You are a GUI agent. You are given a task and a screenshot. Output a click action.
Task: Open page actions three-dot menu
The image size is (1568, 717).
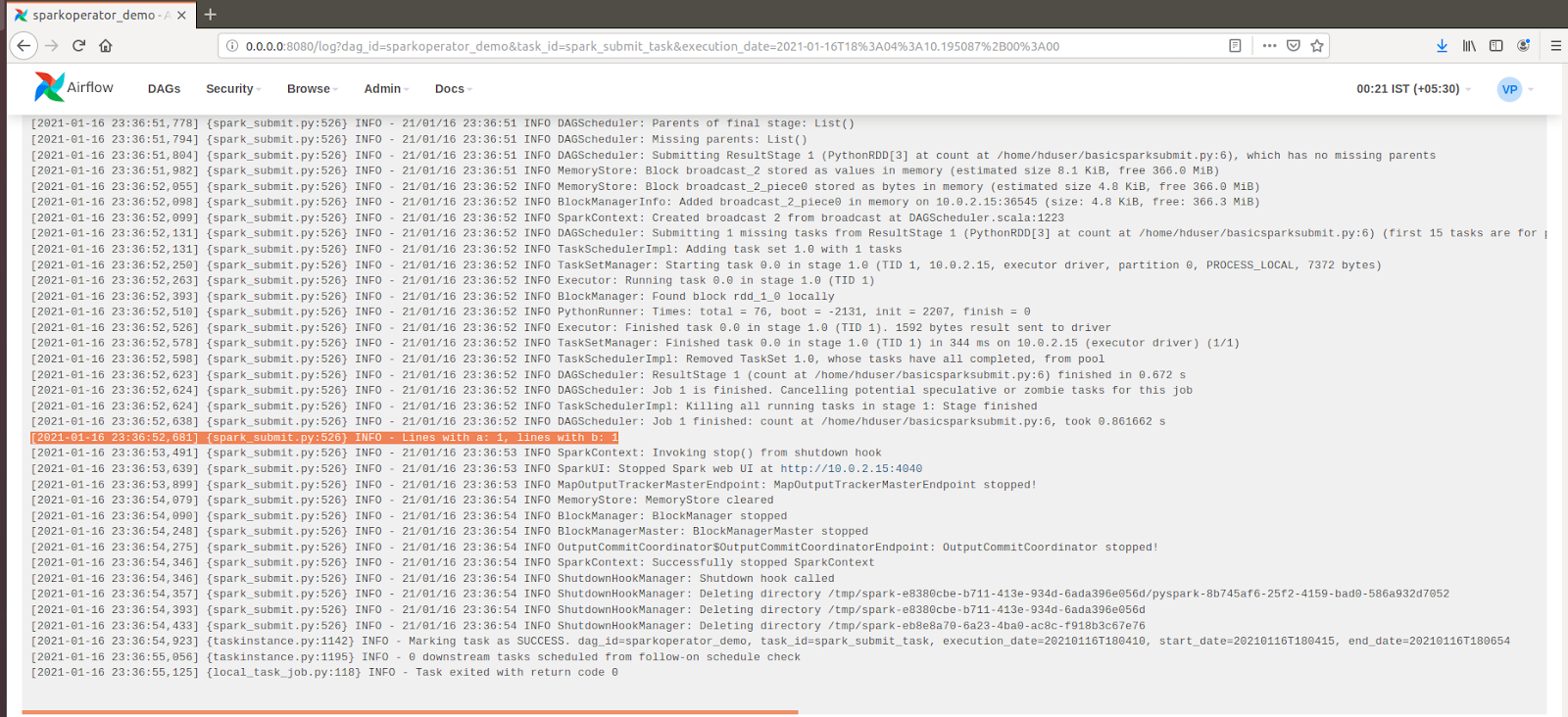click(x=1269, y=45)
